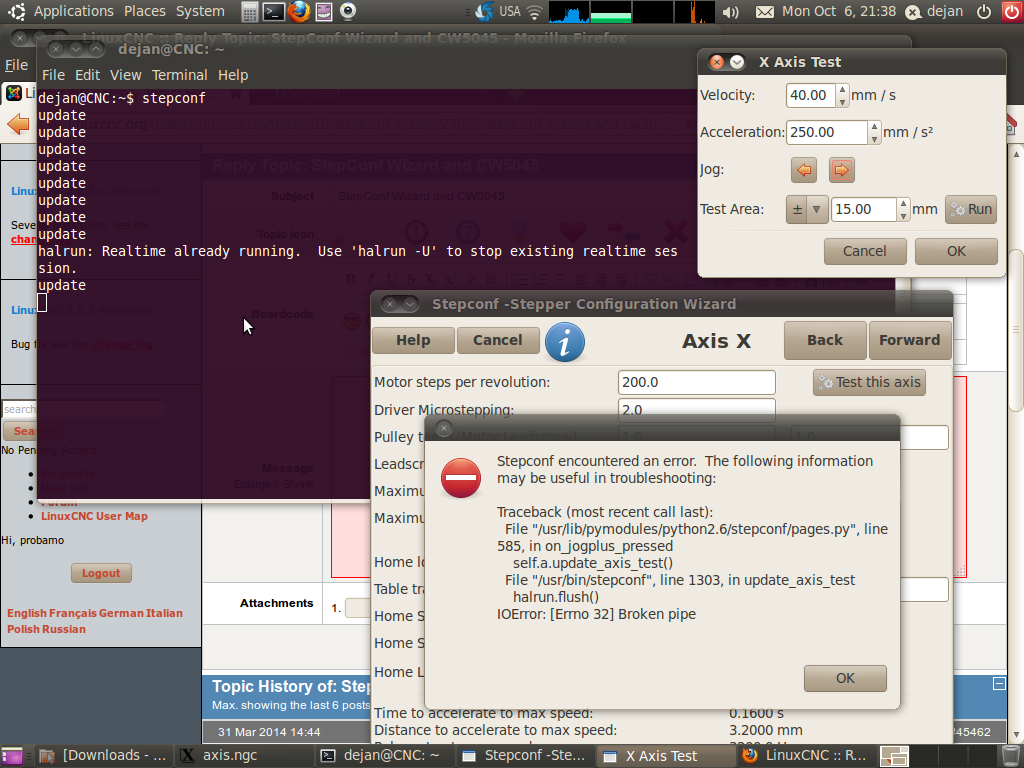Viewport: 1024px width, 768px height.
Task: Open the Places menu
Action: click(x=144, y=11)
